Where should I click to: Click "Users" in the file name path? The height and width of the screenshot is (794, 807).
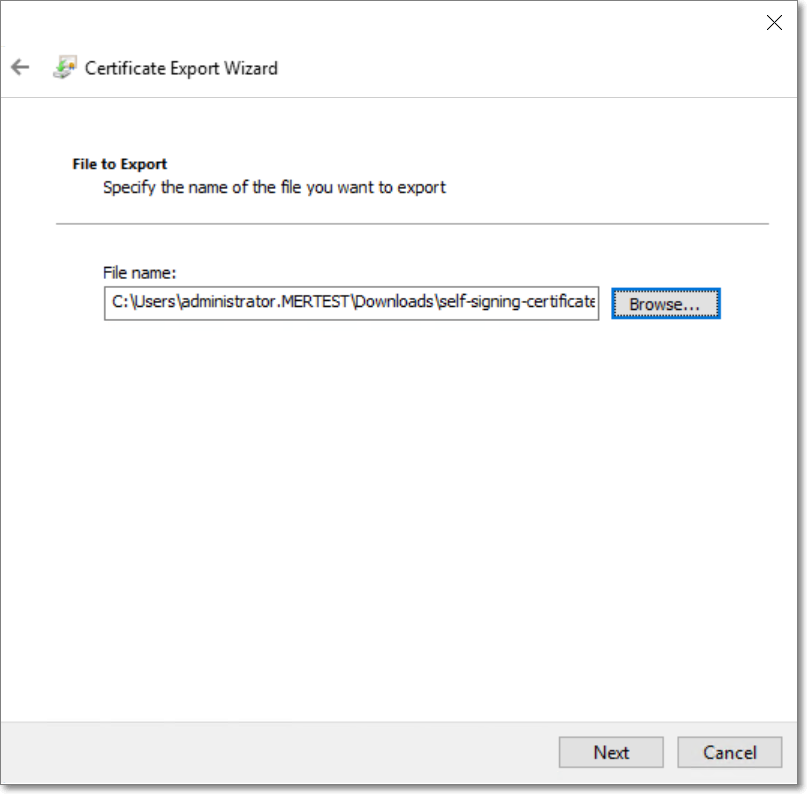152,303
